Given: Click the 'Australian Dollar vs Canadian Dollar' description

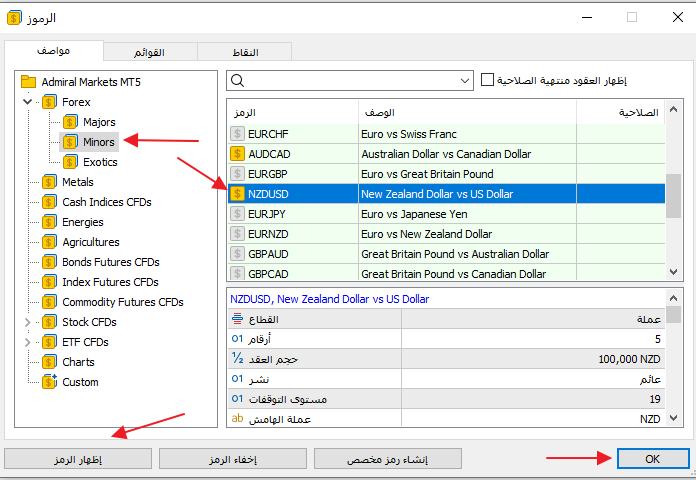Looking at the screenshot, I should click(x=446, y=154).
